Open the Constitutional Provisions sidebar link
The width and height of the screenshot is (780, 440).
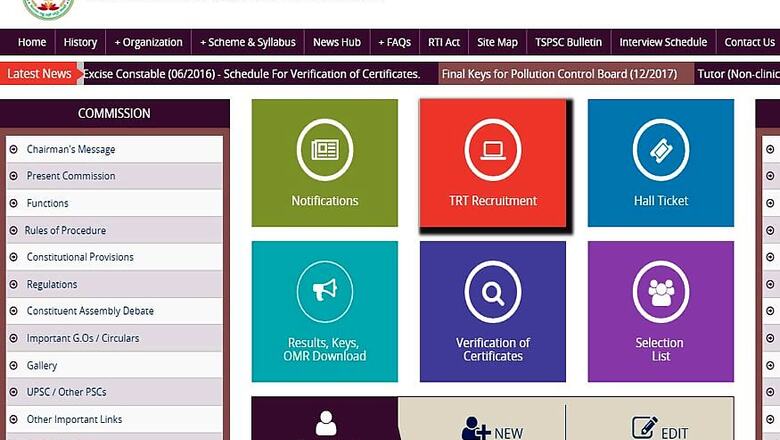coord(79,257)
